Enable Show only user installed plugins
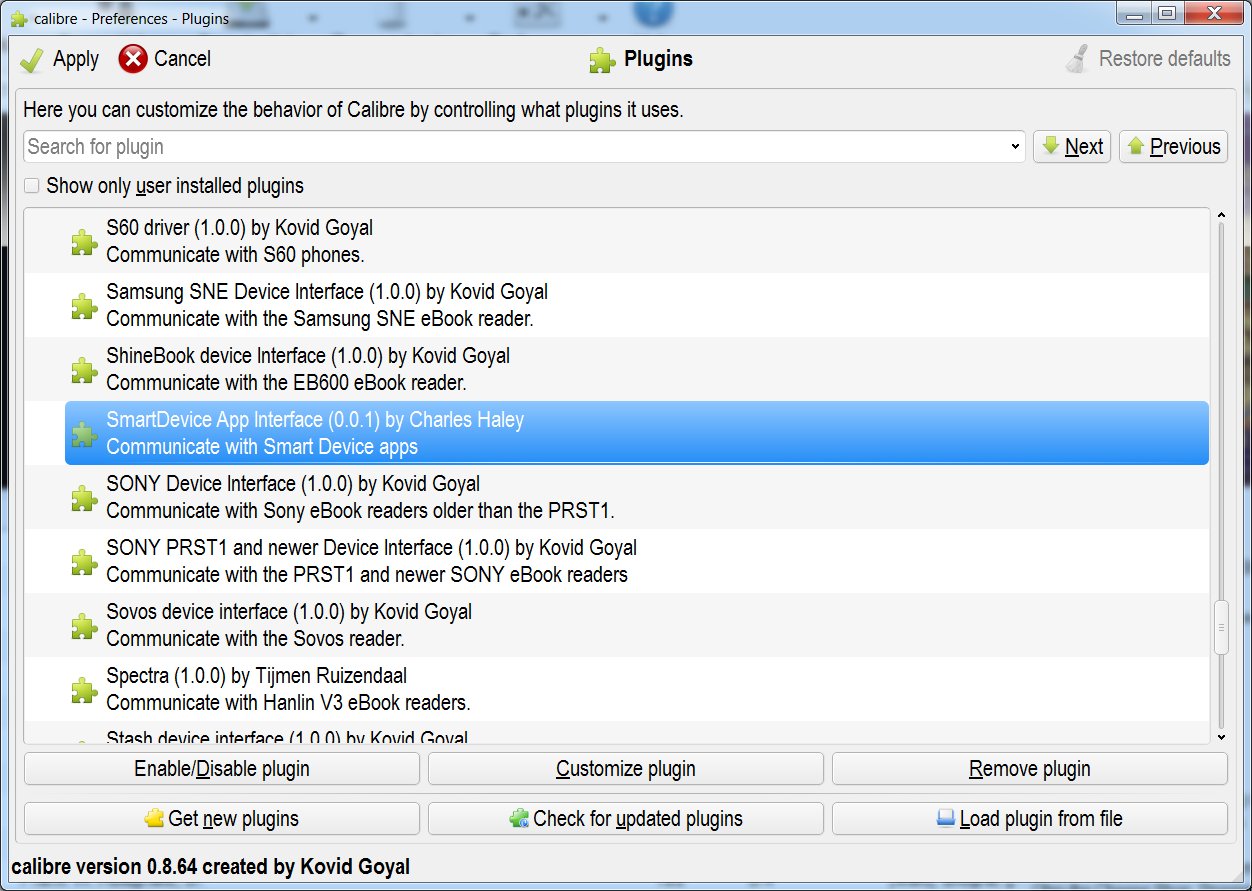Viewport: 1252px width, 891px height. point(32,186)
